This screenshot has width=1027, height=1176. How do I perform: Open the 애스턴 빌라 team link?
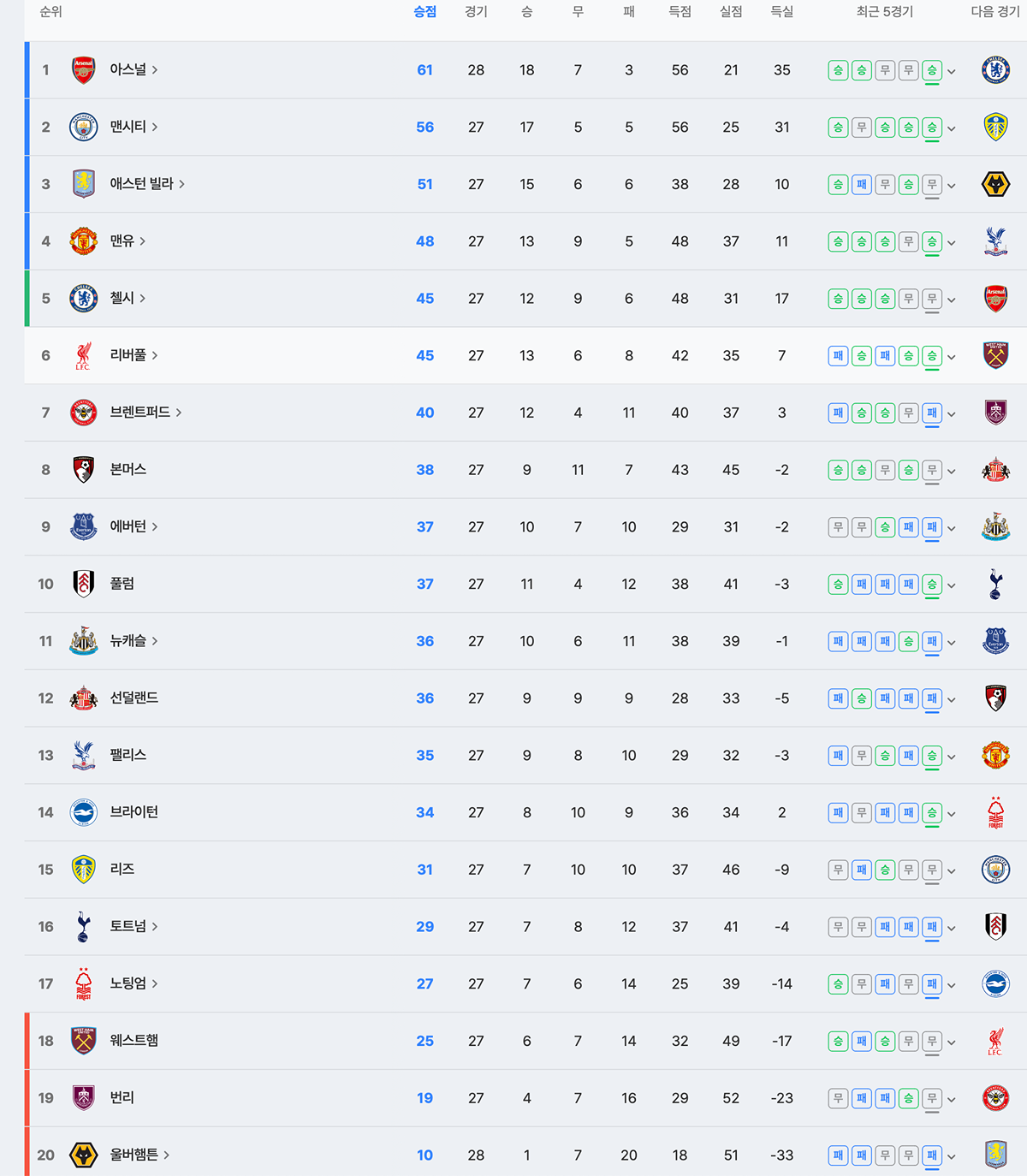(x=142, y=184)
